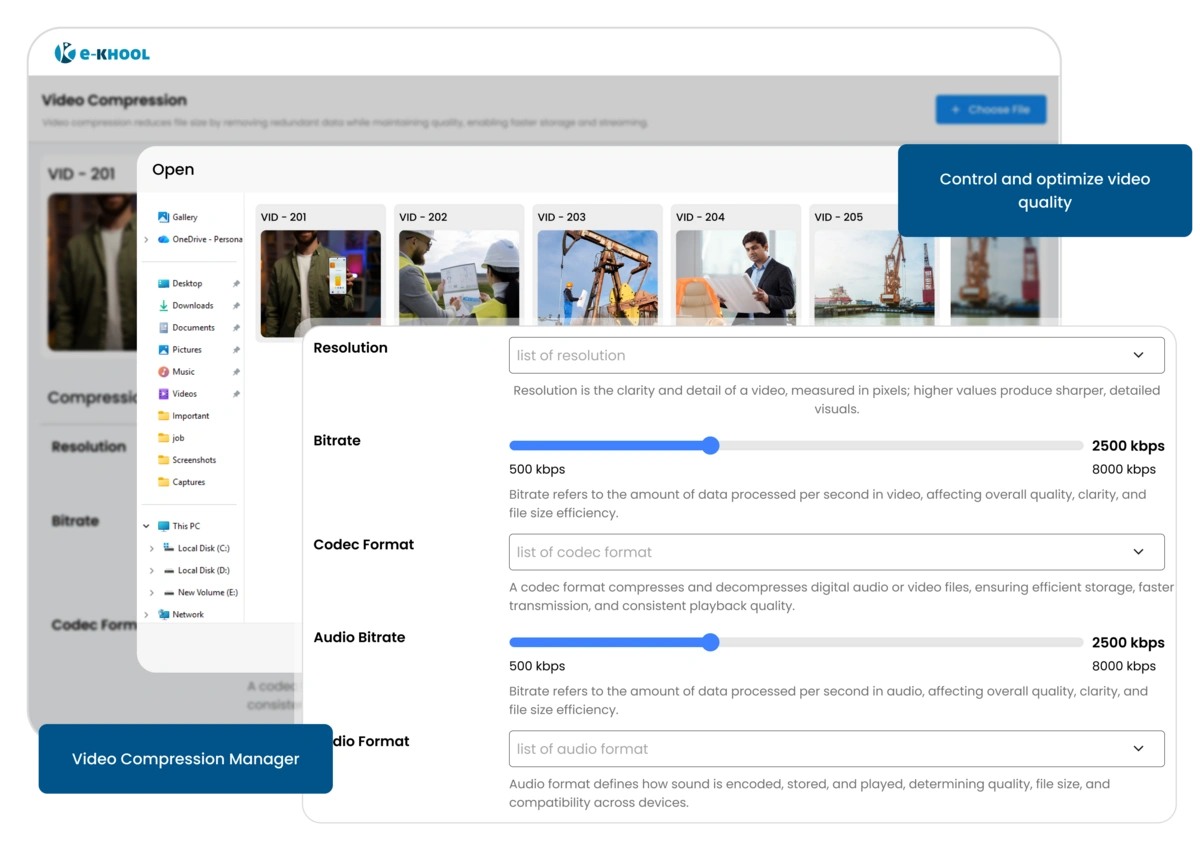Expand Local Disk (C:) in the tree

point(153,548)
